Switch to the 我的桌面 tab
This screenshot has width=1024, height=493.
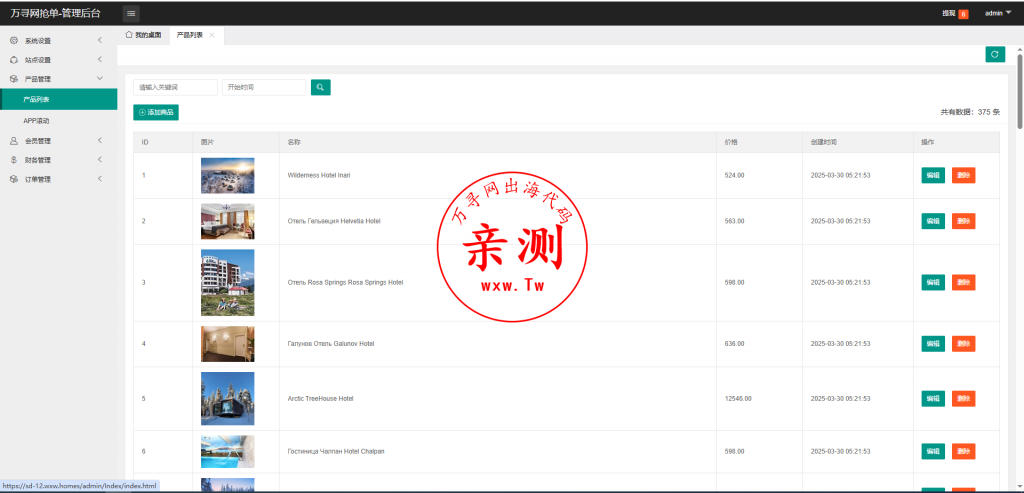143,35
